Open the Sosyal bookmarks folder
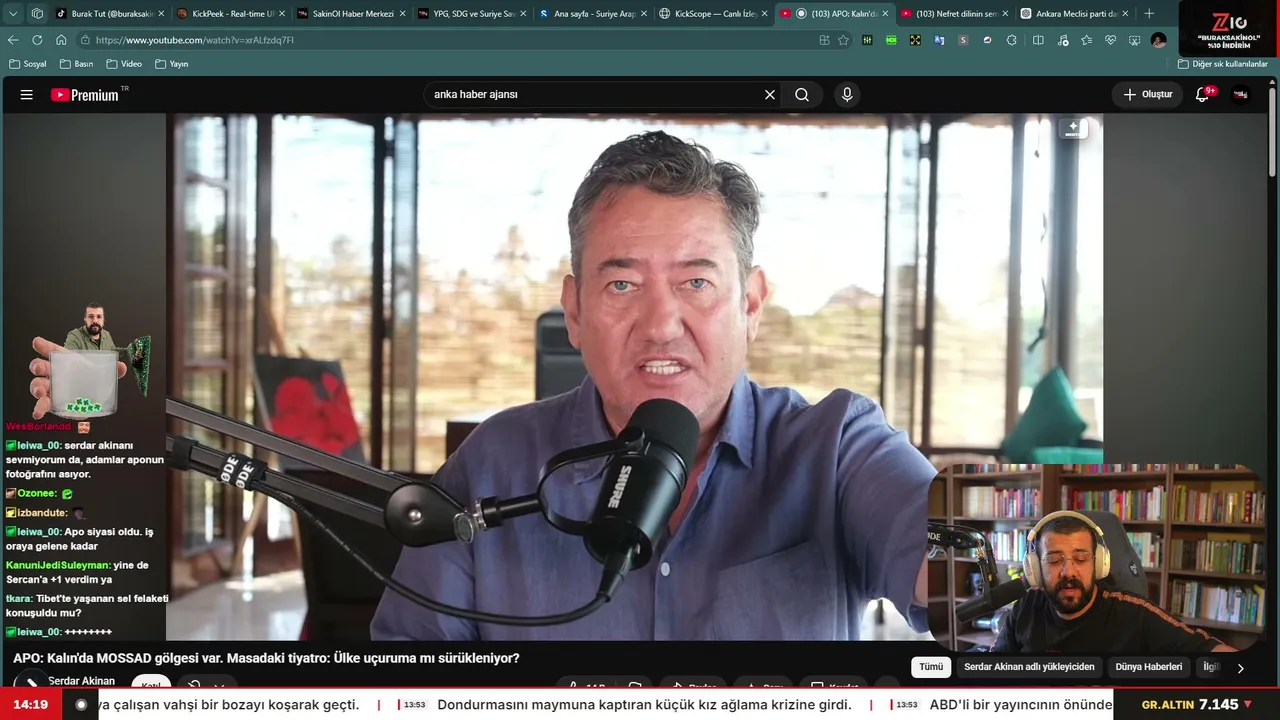Screen dimensions: 1280x720 pyautogui.click(x=27, y=64)
